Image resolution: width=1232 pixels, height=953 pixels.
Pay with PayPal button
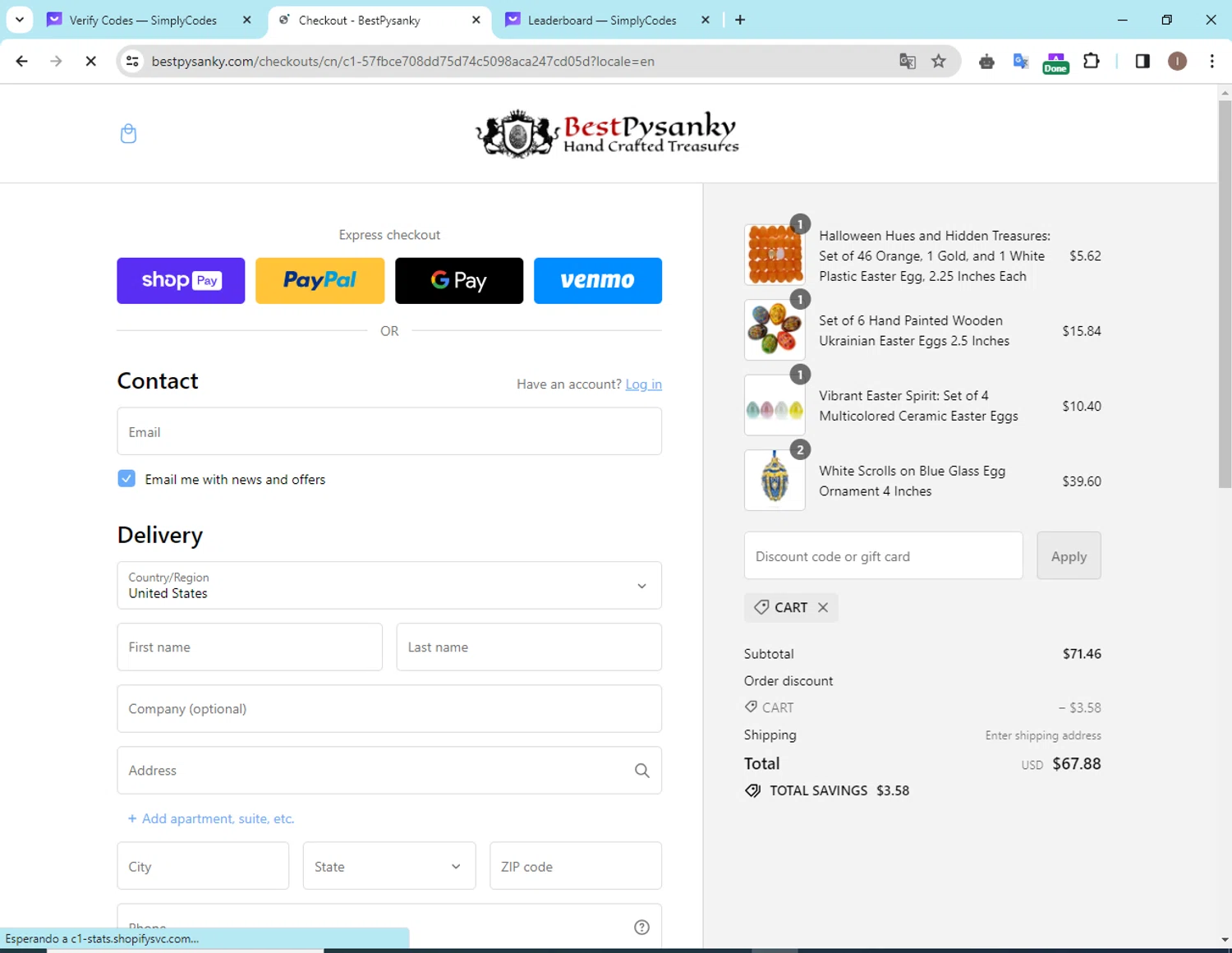coord(319,281)
